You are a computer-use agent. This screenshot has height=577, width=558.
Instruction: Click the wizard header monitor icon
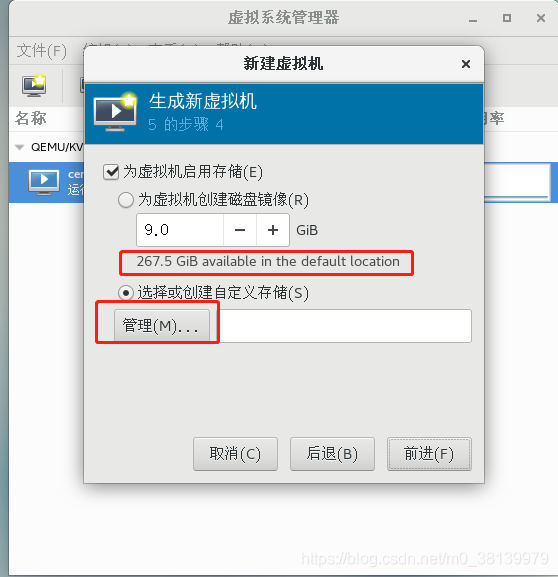115,111
